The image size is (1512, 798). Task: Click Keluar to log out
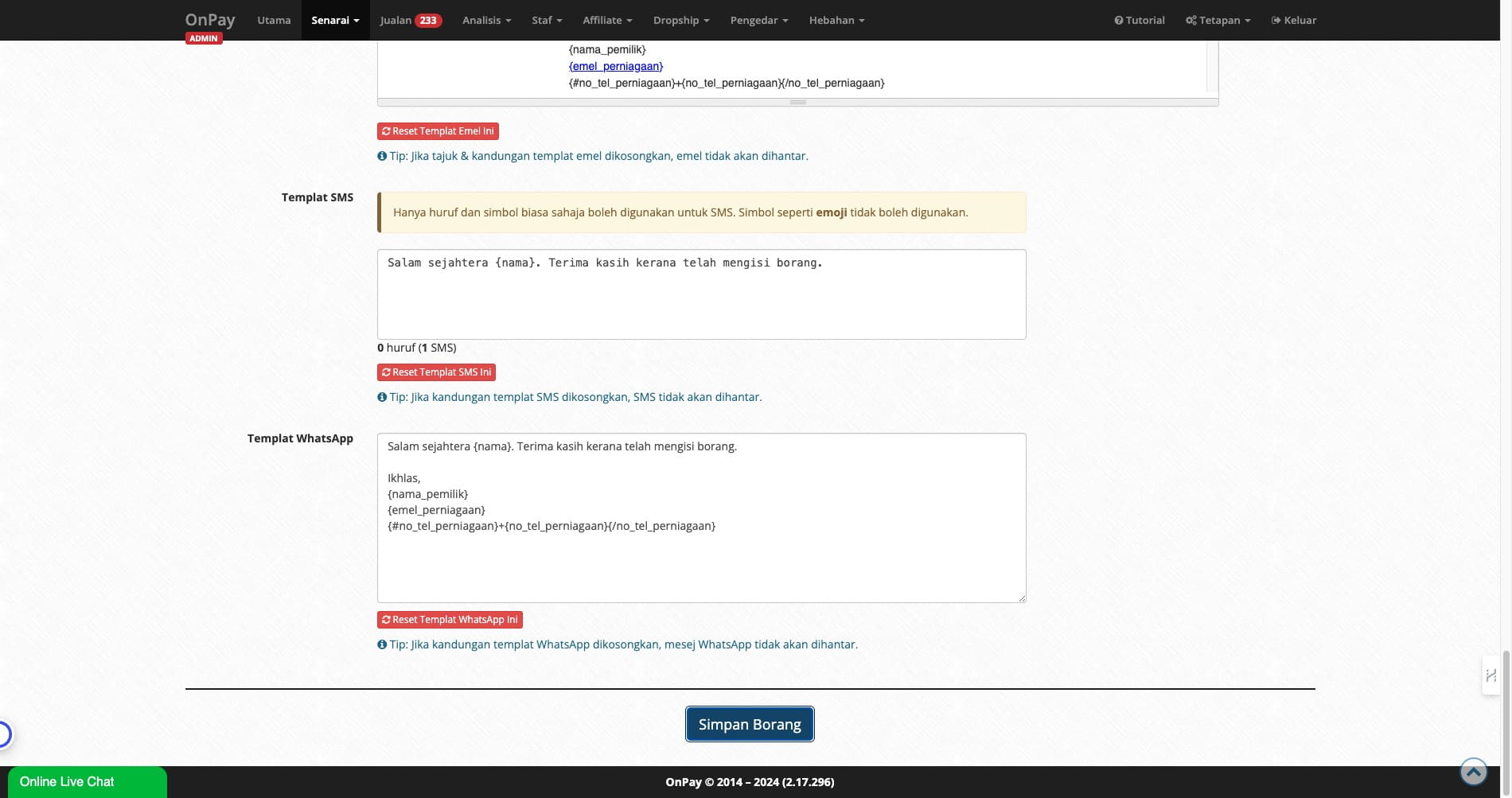click(x=1294, y=20)
